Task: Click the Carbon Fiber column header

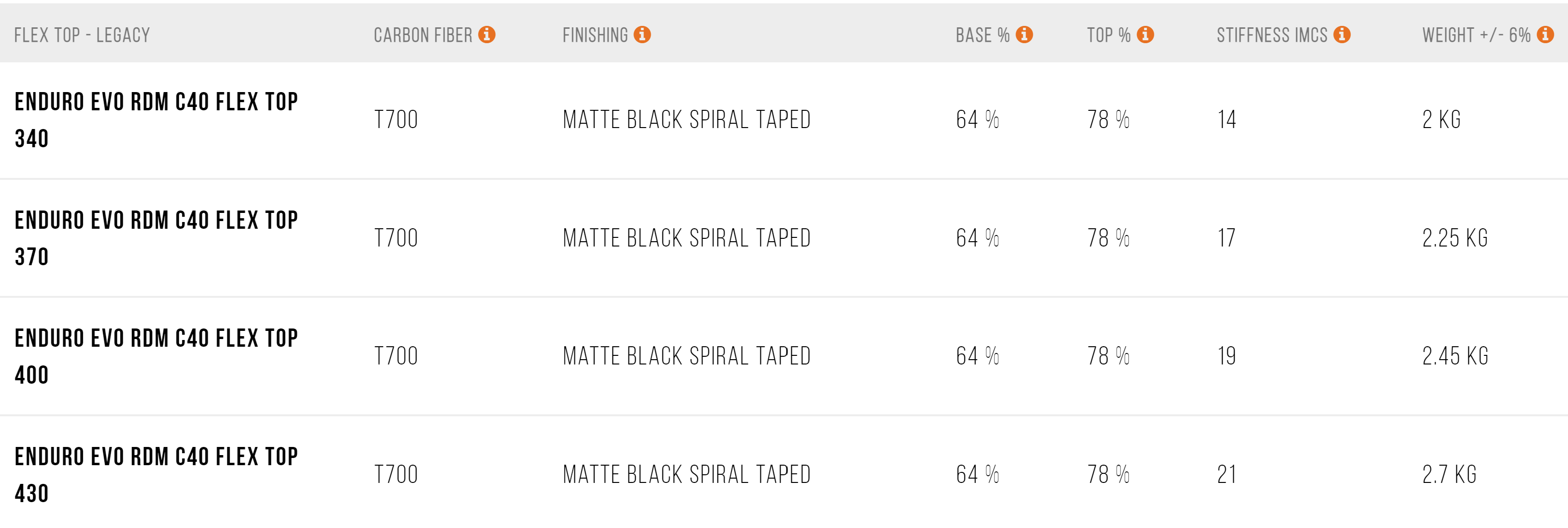Action: tap(423, 35)
